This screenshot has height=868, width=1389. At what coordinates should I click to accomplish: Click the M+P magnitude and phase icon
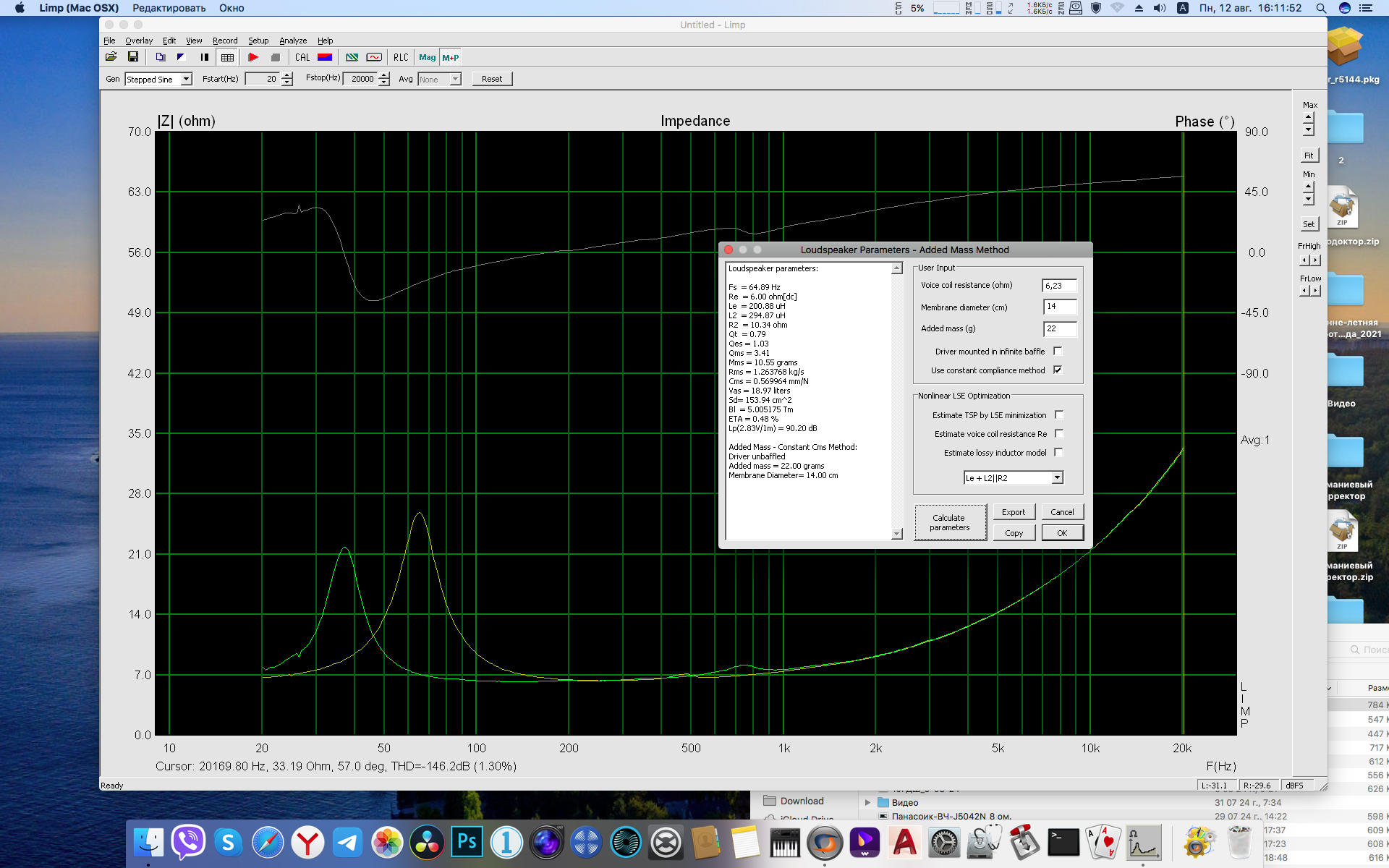click(x=451, y=57)
